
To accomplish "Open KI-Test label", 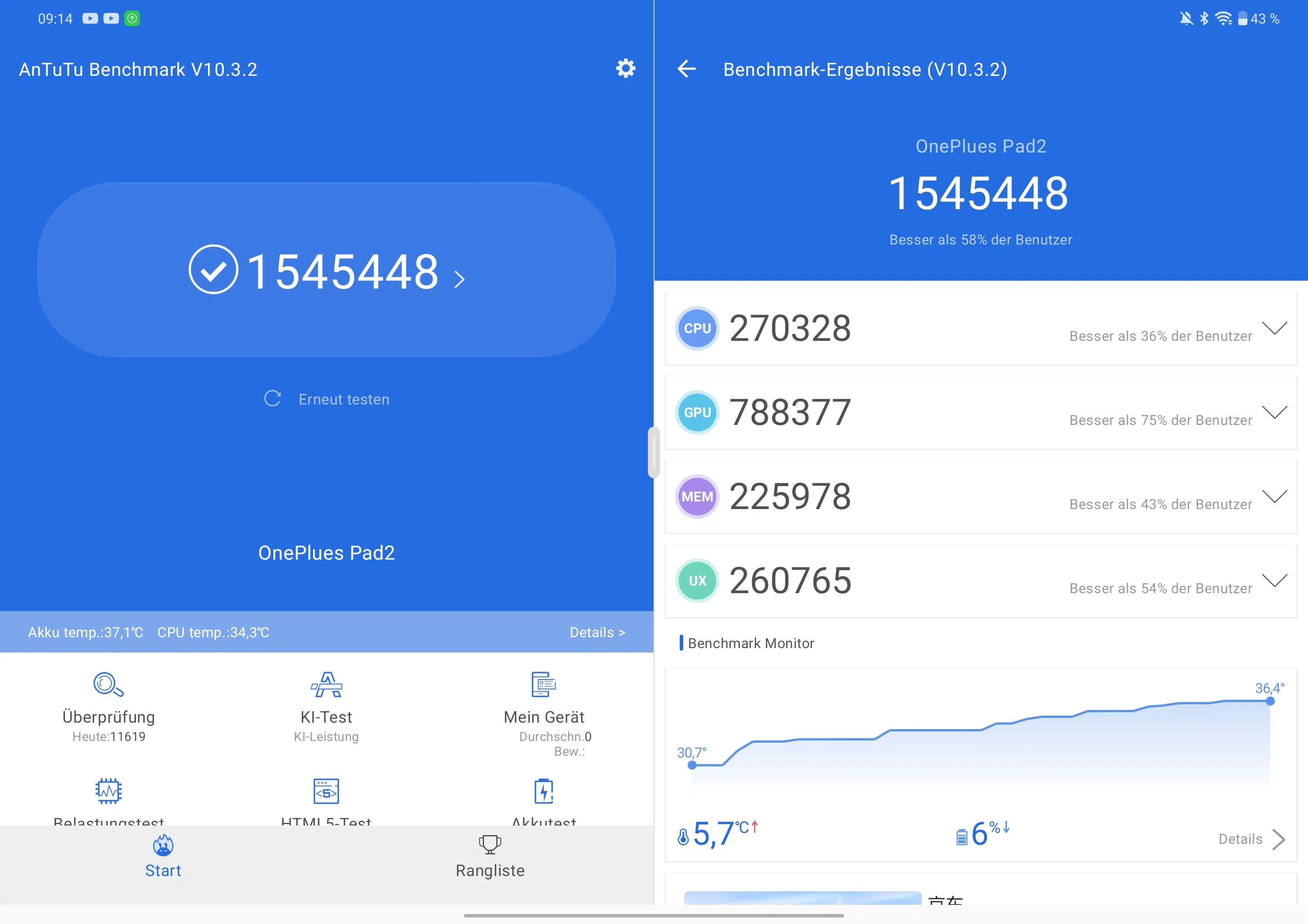I will (327, 717).
